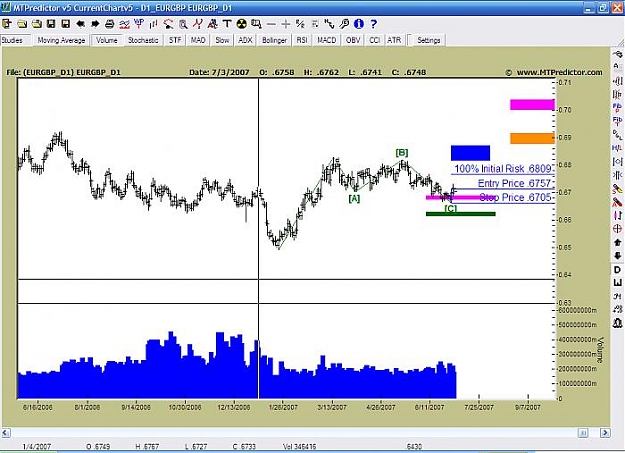Click the bell icon in the right sidebar
This screenshot has height=453, width=625.
click(x=617, y=323)
